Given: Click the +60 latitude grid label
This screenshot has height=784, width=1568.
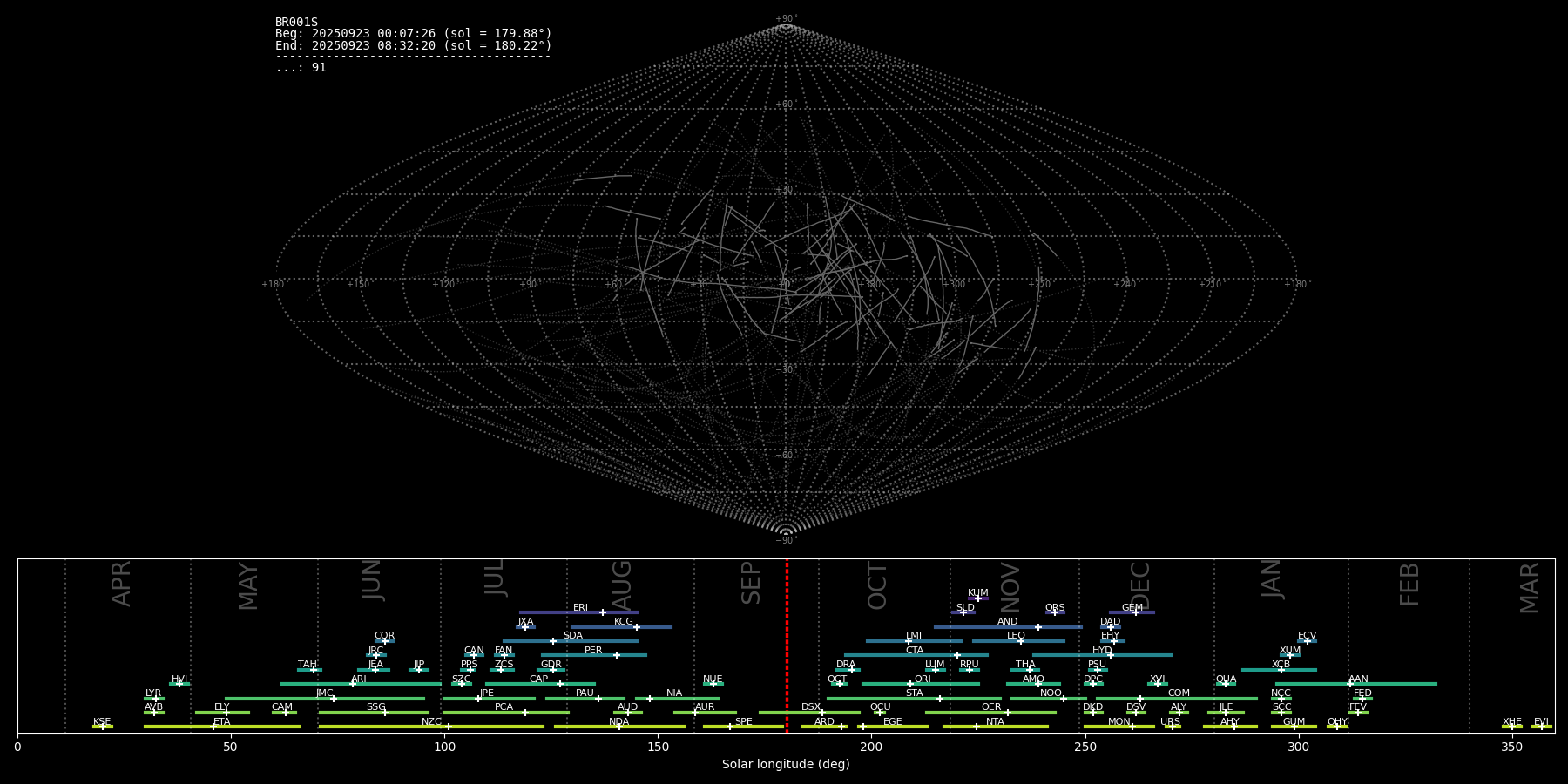Looking at the screenshot, I should (x=786, y=105).
